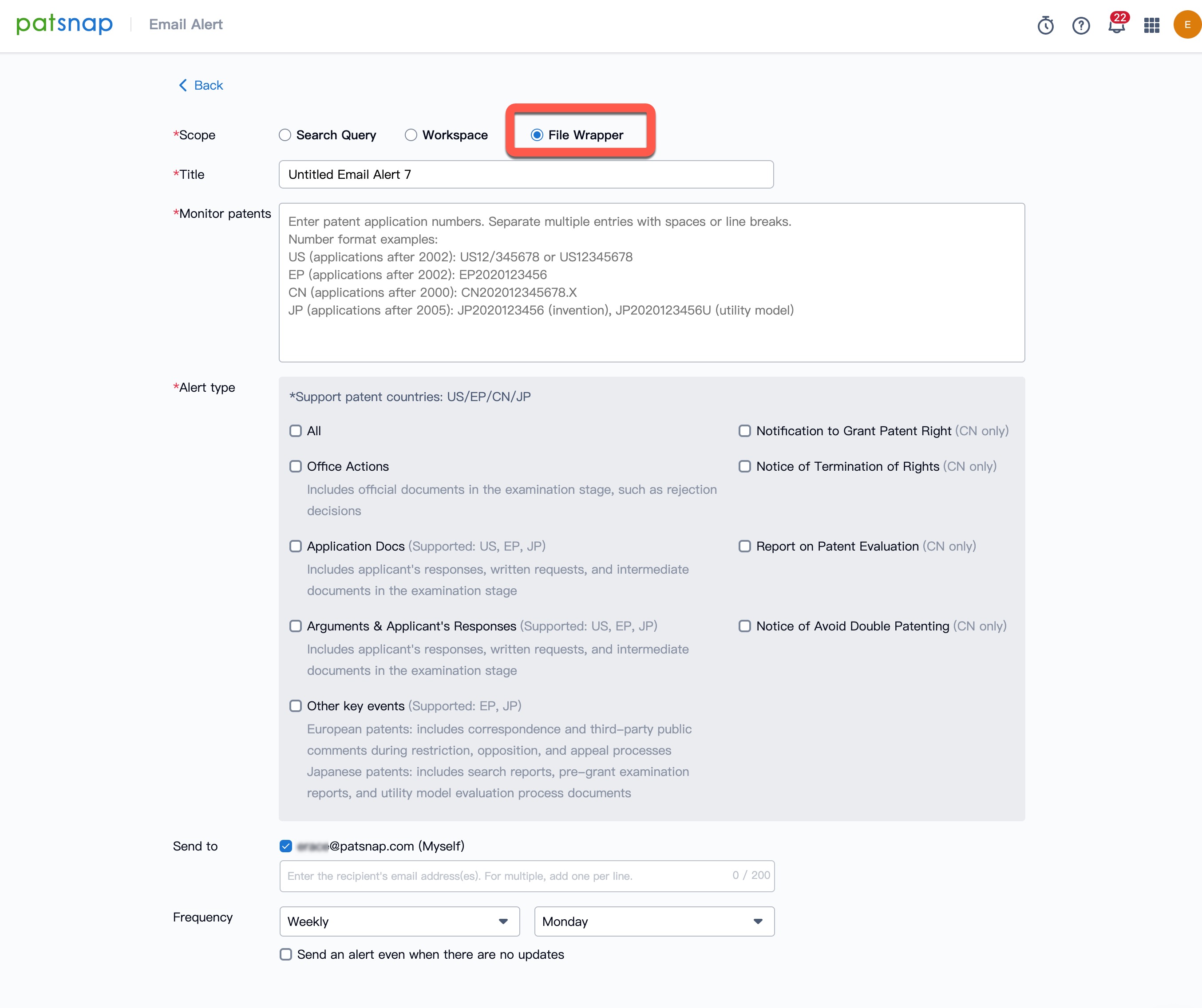The image size is (1202, 1008).
Task: Click the patsnap logo
Action: point(64,24)
